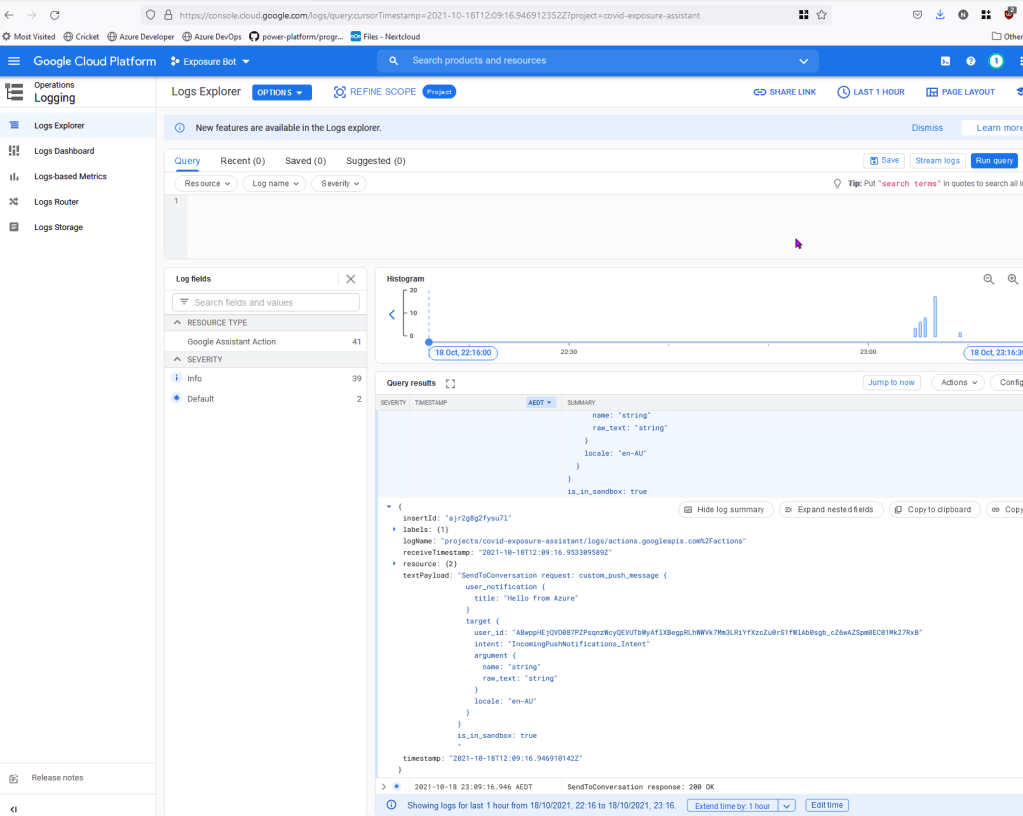Open Logs Dashboard from the sidebar
Screen dimensions: 1023x816
pos(64,151)
